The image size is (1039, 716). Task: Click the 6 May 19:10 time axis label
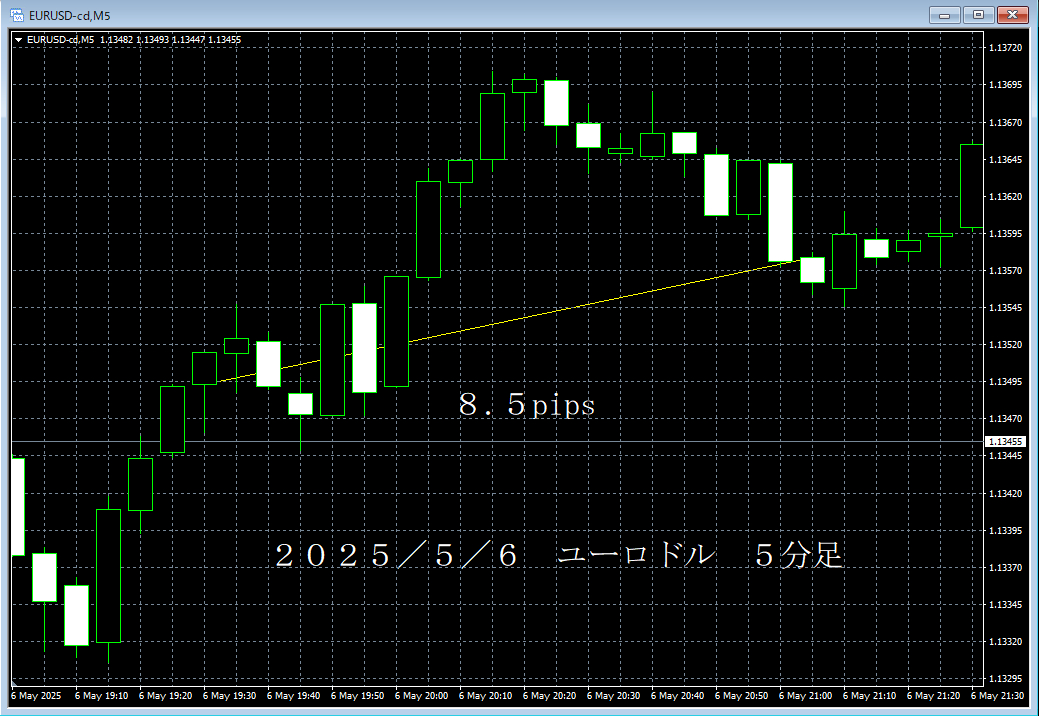[102, 695]
